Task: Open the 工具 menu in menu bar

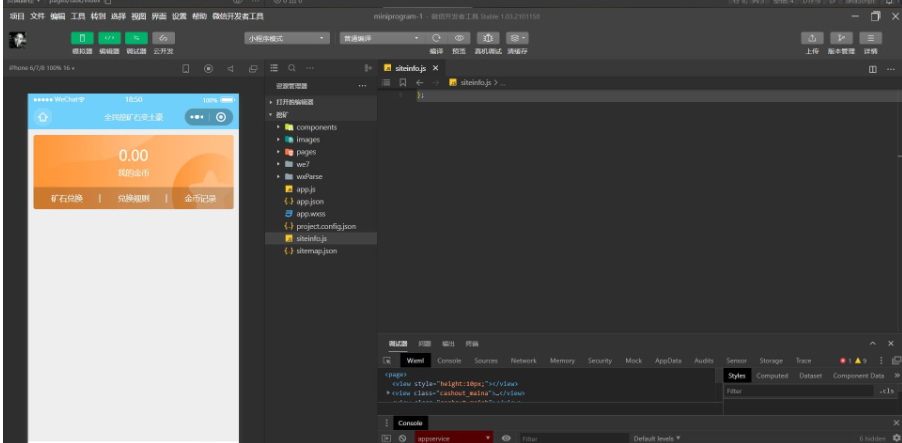Action: click(x=78, y=17)
